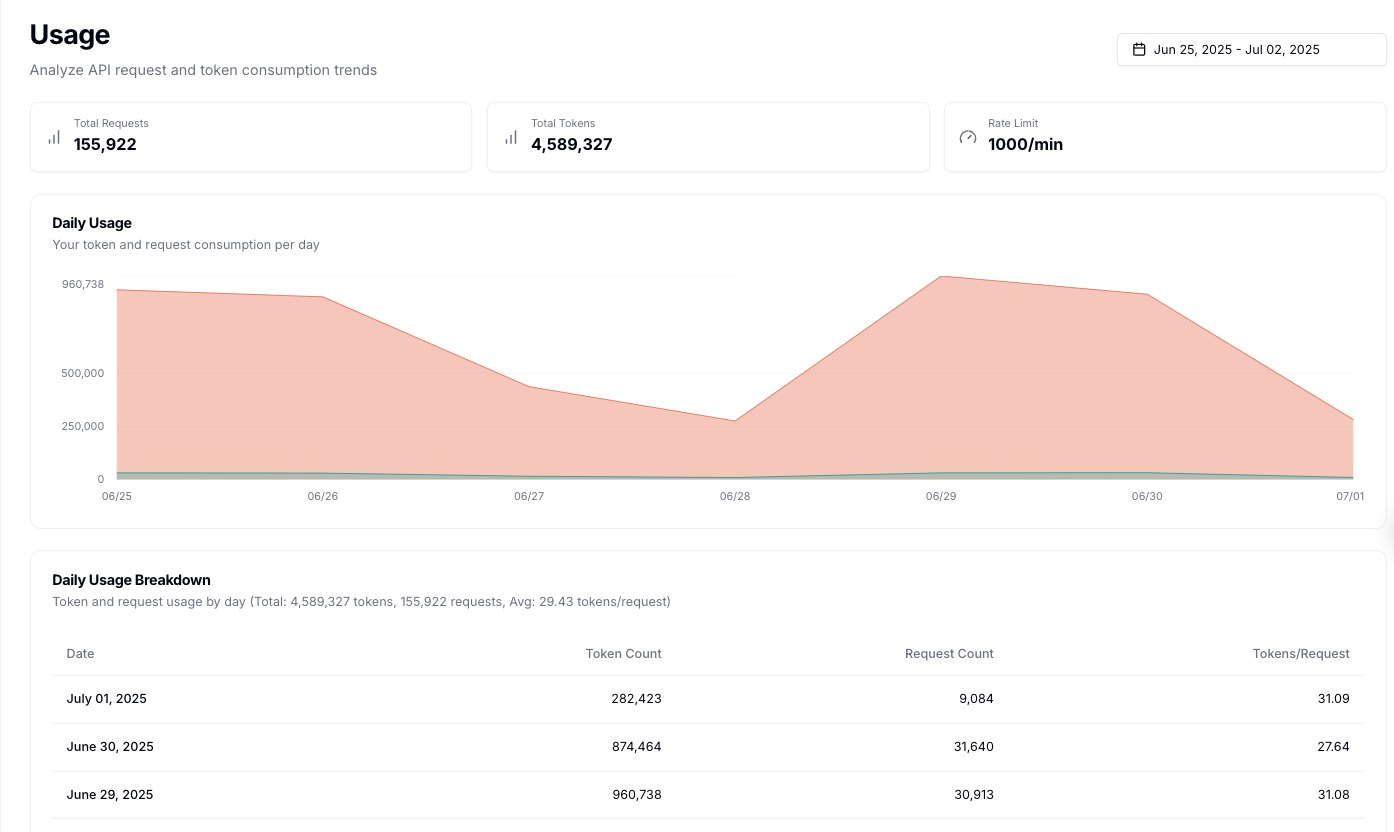Screen dimensions: 1394x832
Task: Click the gauge icon on the Rate Limit card
Action: [968, 136]
